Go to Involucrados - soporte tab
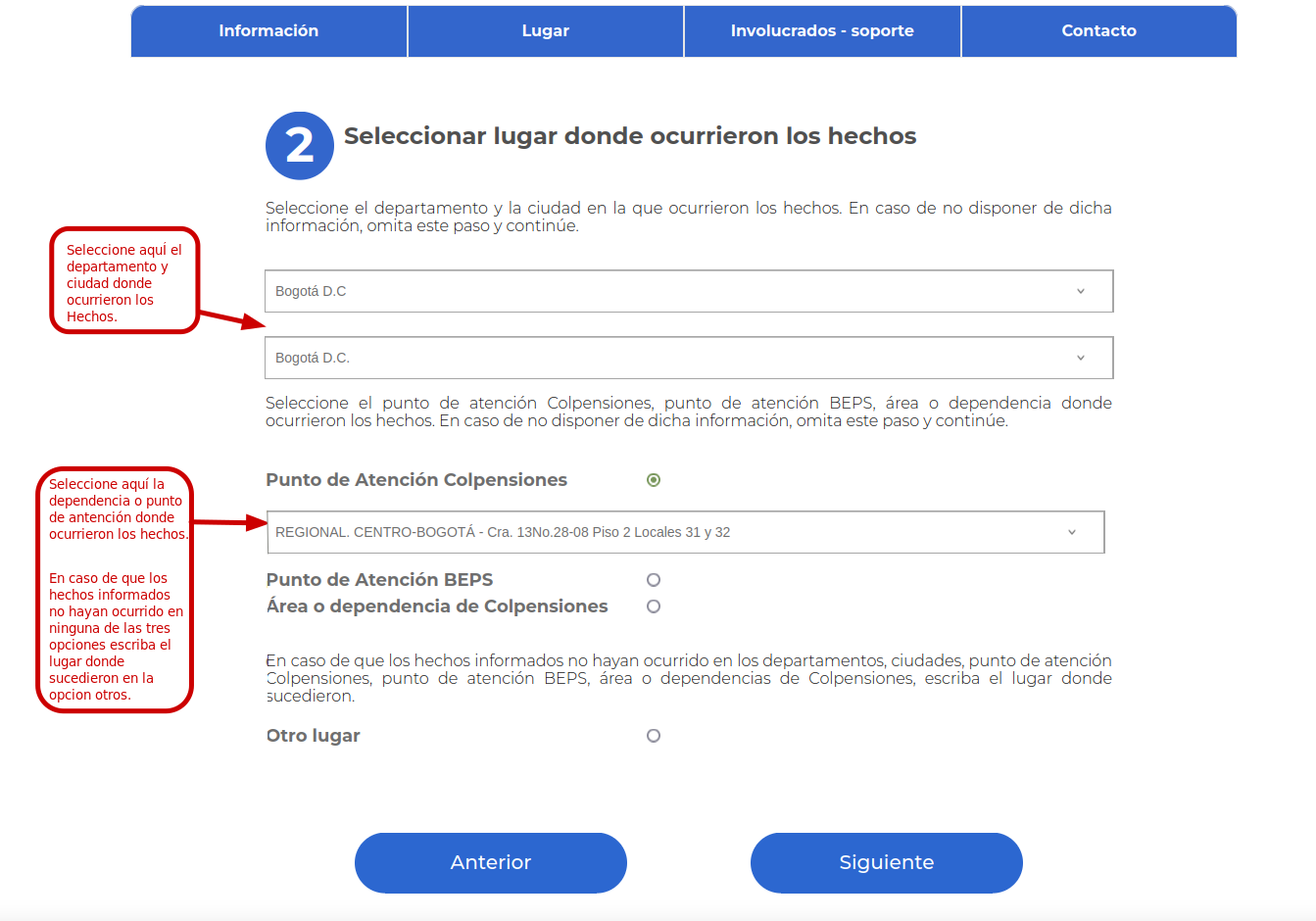The height and width of the screenshot is (921, 1316). [822, 31]
